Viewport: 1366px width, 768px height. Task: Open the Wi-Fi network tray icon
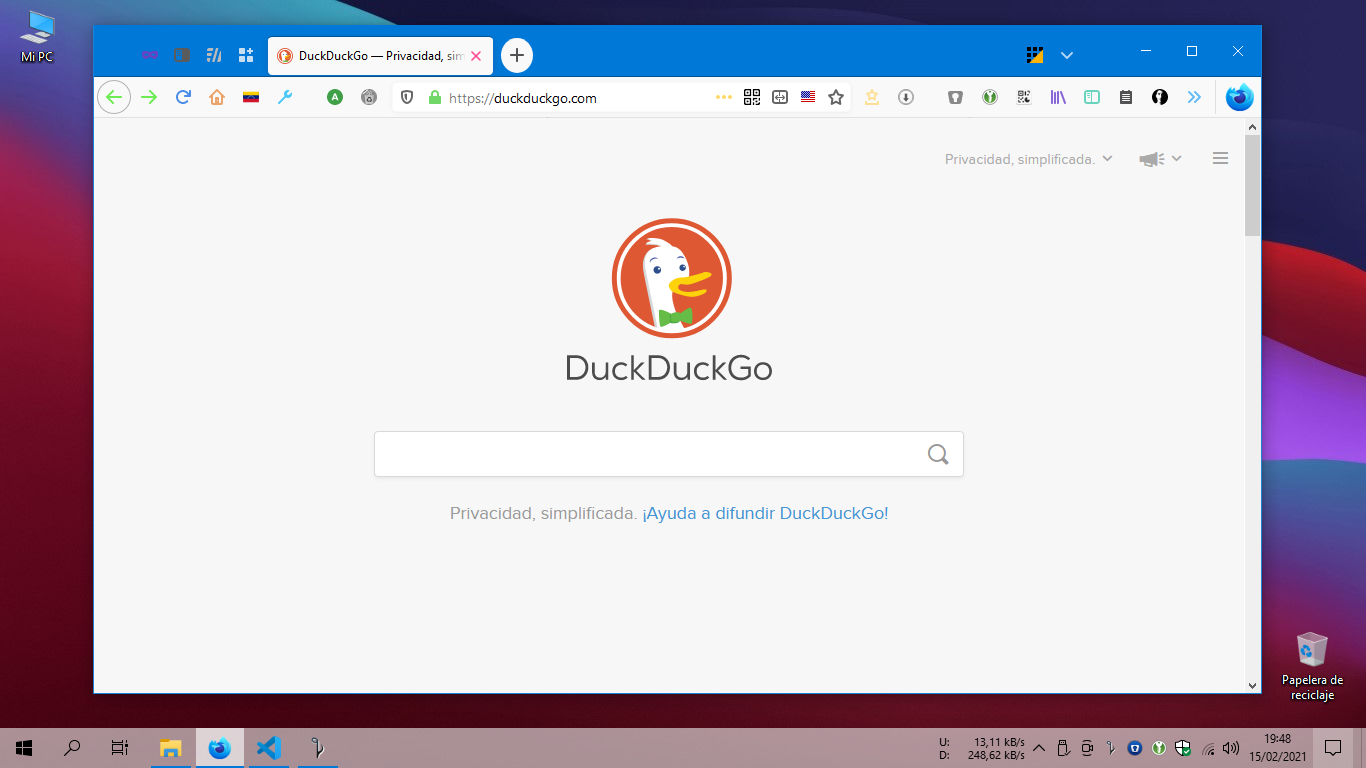point(1208,748)
